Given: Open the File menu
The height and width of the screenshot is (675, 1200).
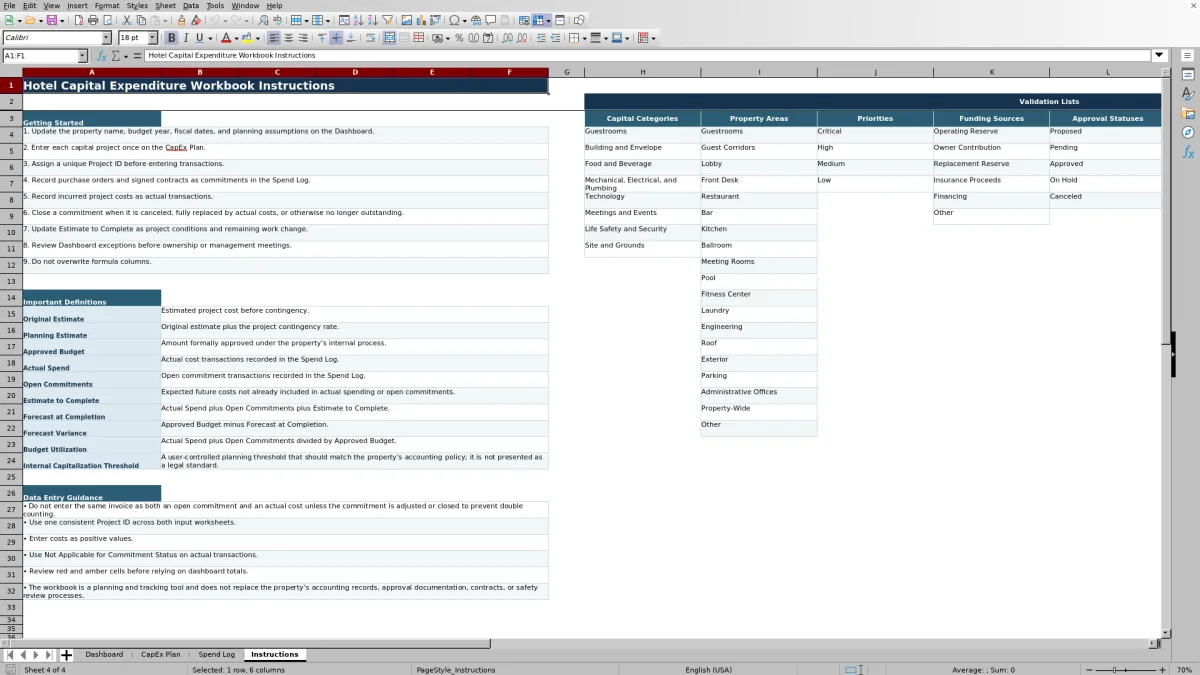Looking at the screenshot, I should tap(9, 5).
